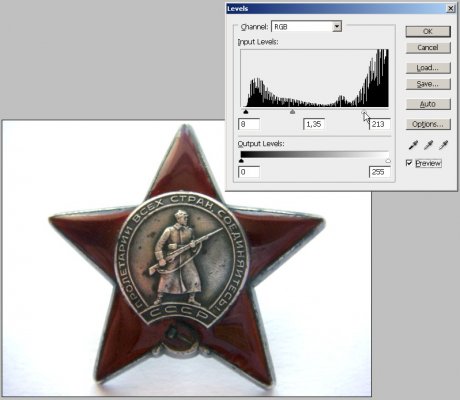This screenshot has width=460, height=400.
Task: Focus the input shadow field showing 8
Action: [x=249, y=124]
